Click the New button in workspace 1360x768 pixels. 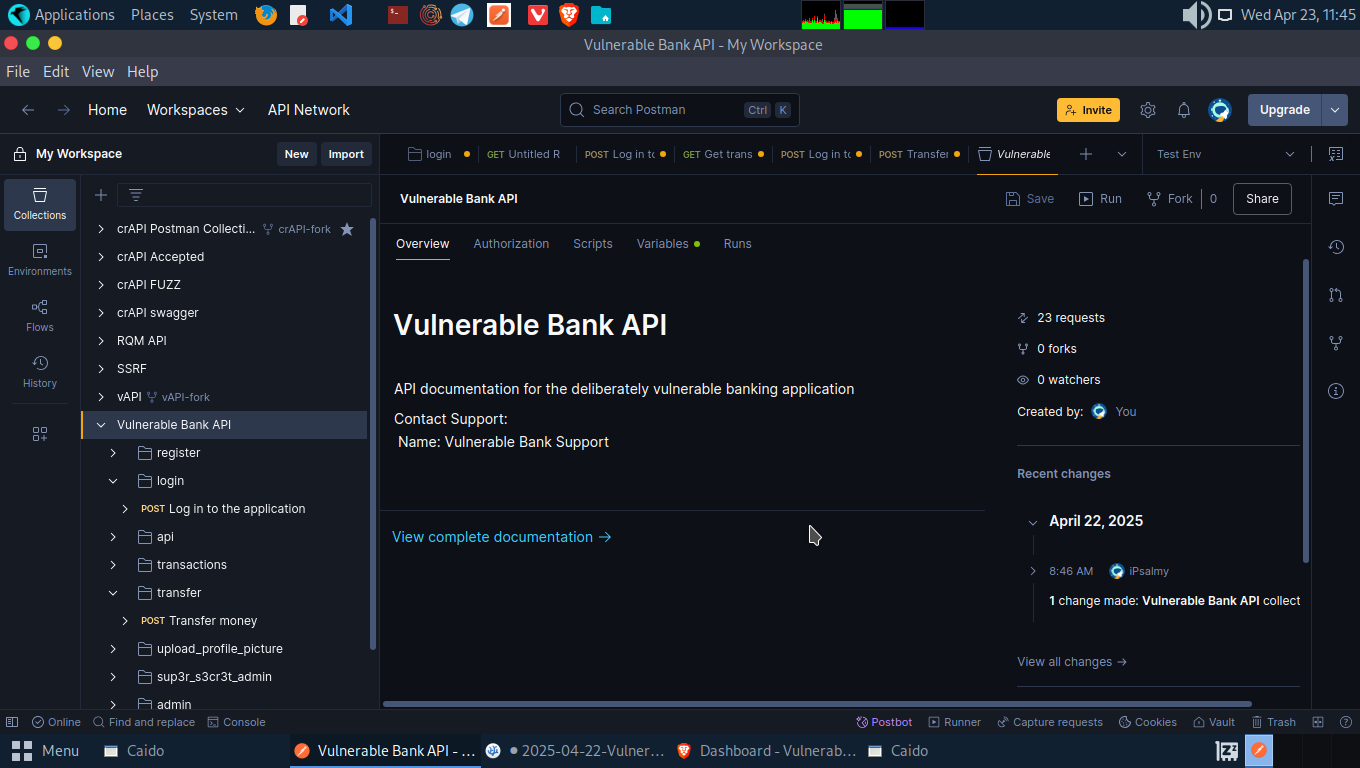(296, 154)
